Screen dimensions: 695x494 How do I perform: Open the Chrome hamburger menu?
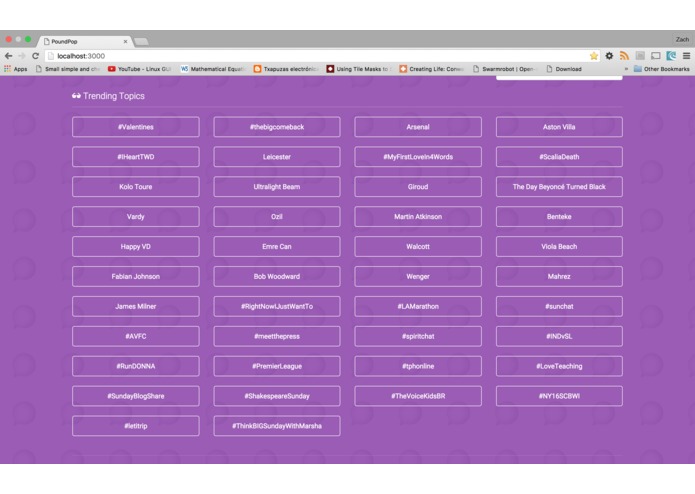[x=686, y=56]
